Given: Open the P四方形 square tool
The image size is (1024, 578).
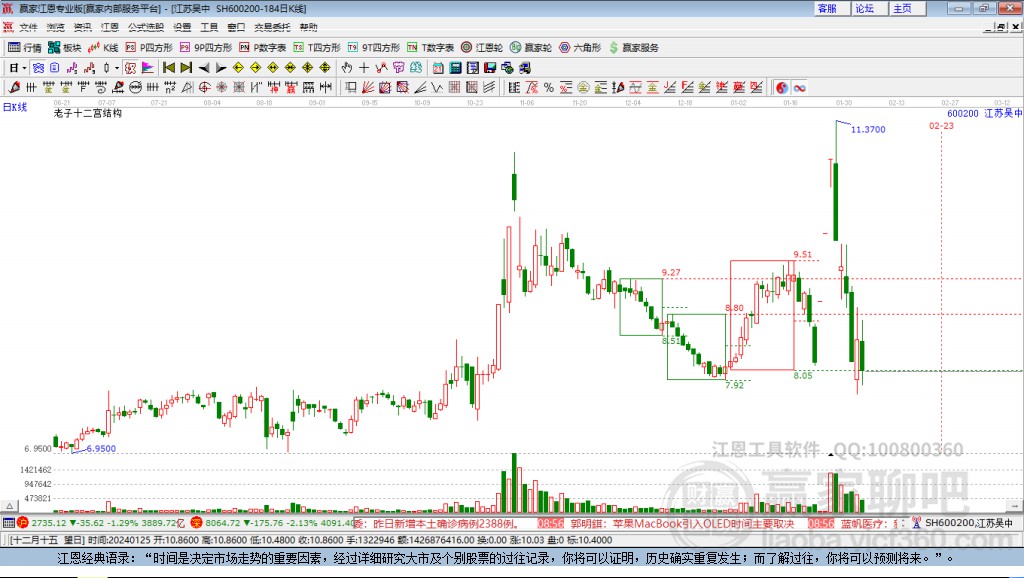Looking at the screenshot, I should point(149,48).
